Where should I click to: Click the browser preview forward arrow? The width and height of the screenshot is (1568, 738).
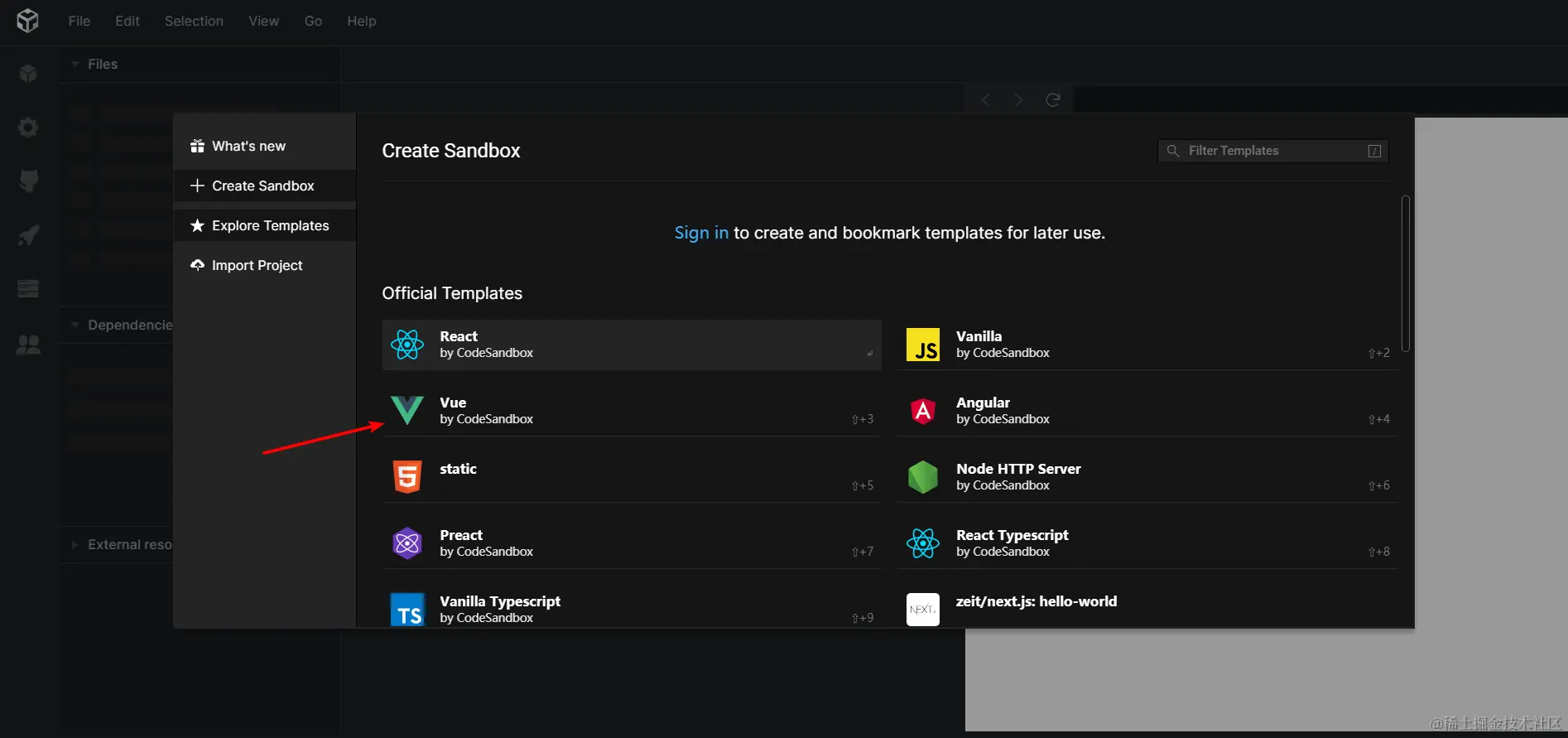click(x=1019, y=100)
